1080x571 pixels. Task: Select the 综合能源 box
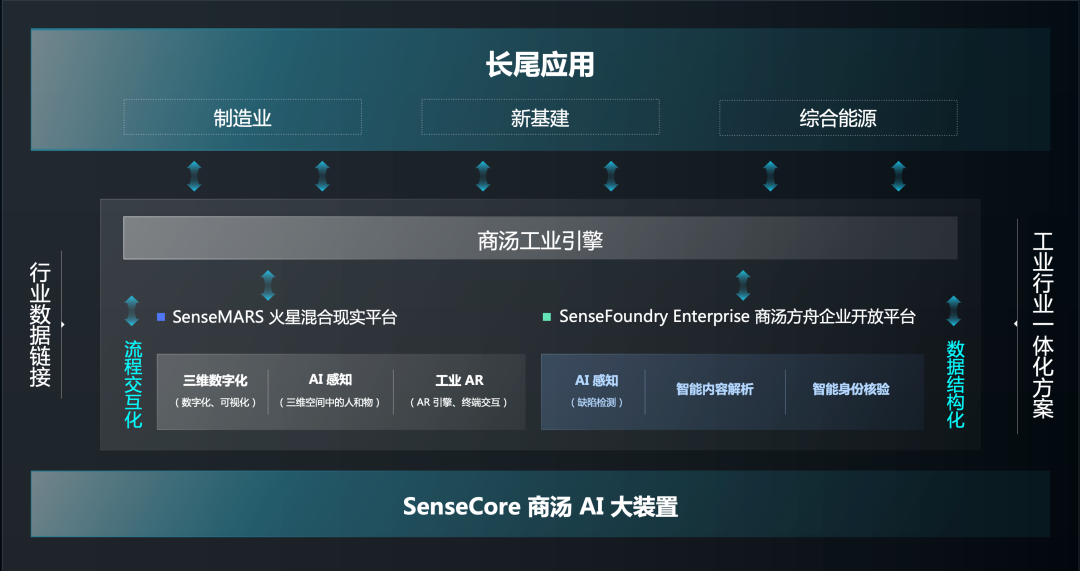click(838, 117)
